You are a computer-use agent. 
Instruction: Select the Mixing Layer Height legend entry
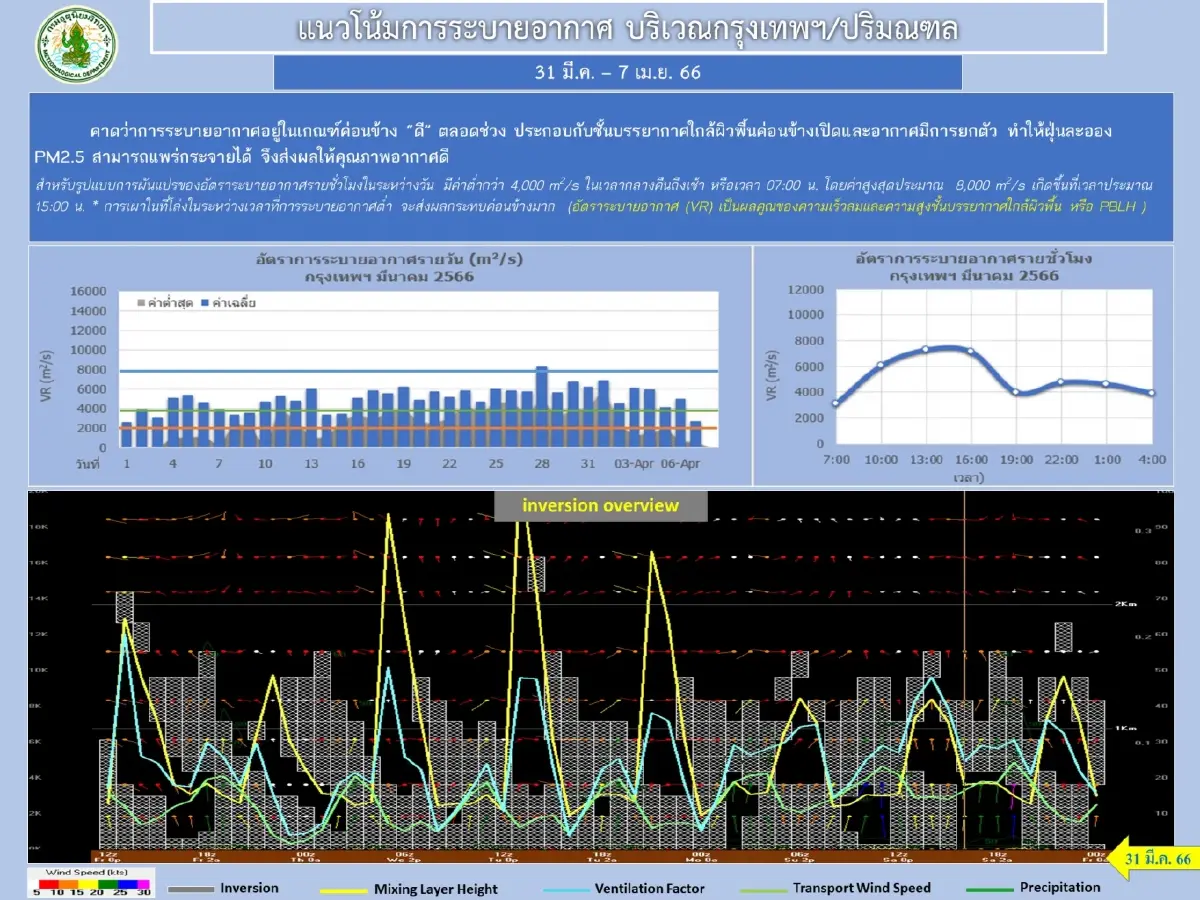[x=409, y=889]
